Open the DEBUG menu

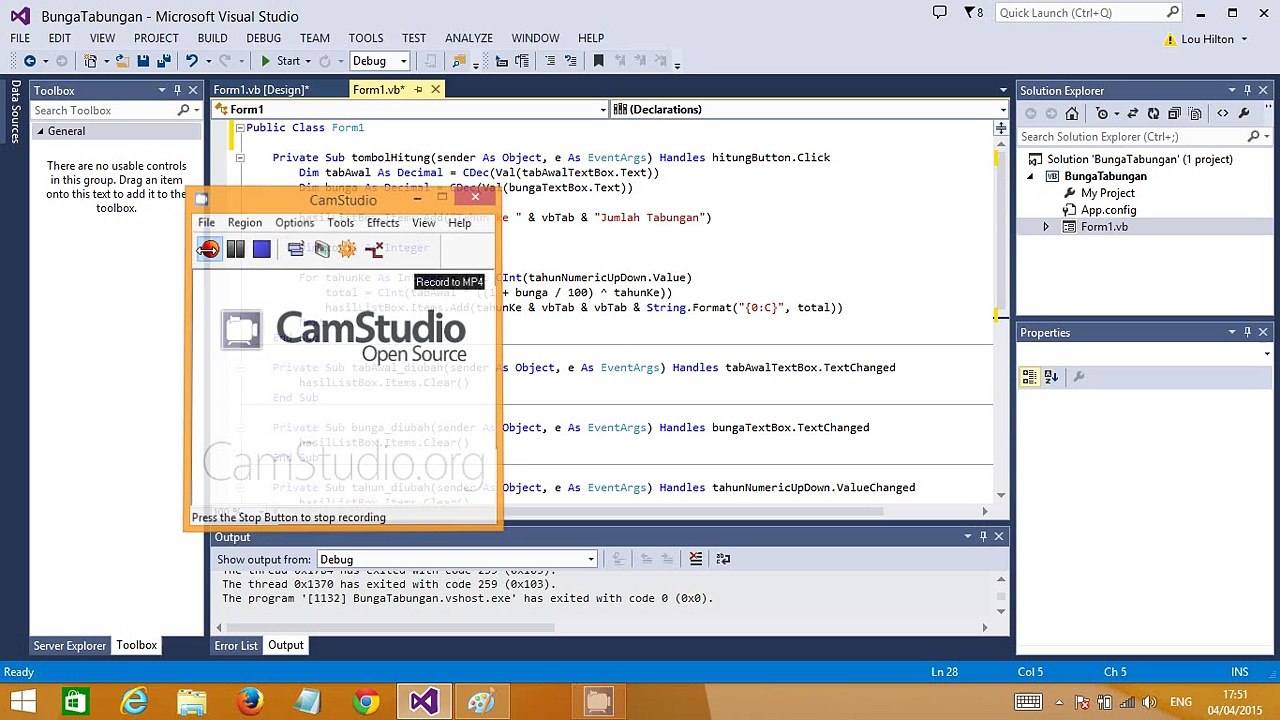(263, 38)
